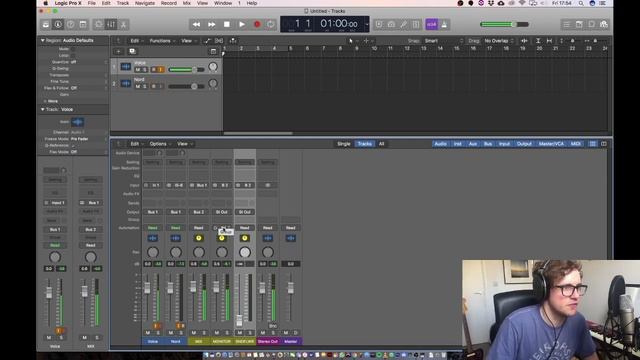Stop playback with the Stop button
The width and height of the screenshot is (640, 360).
[227, 24]
